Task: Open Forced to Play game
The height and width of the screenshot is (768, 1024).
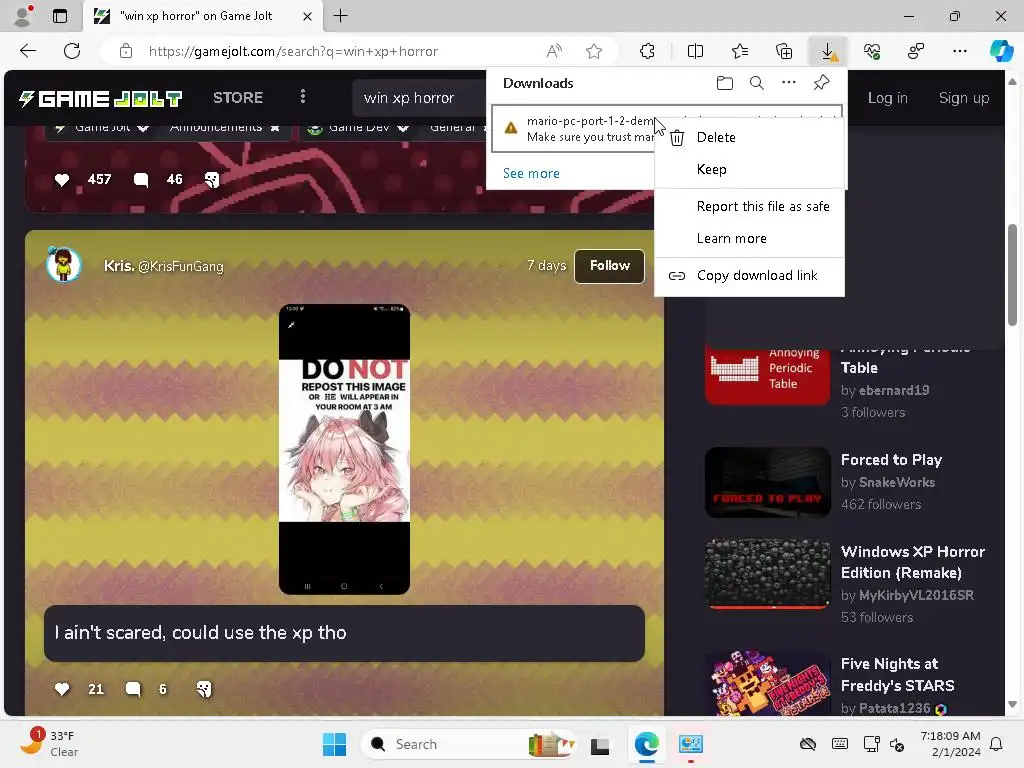Action: click(891, 460)
